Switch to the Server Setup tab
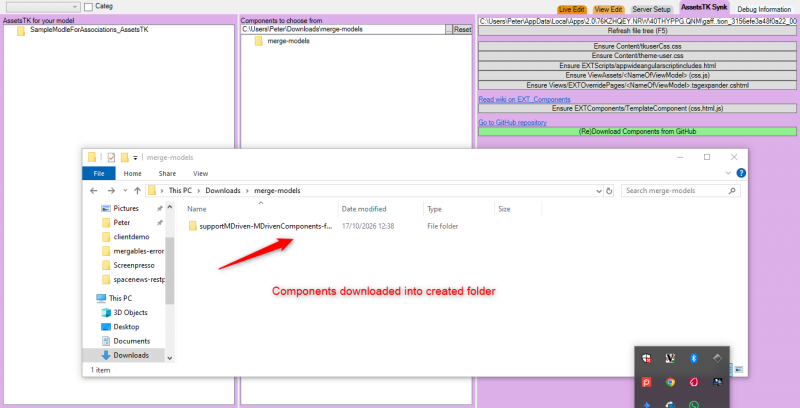 point(652,9)
